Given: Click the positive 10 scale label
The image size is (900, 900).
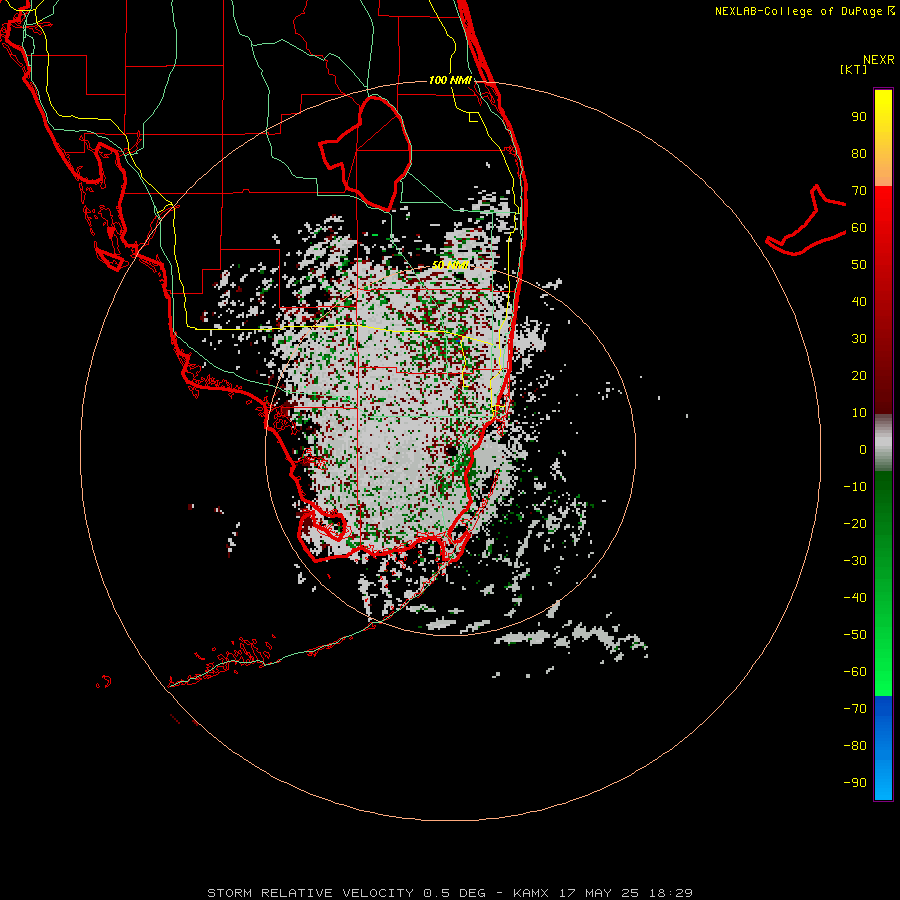Looking at the screenshot, I should 859,413.
